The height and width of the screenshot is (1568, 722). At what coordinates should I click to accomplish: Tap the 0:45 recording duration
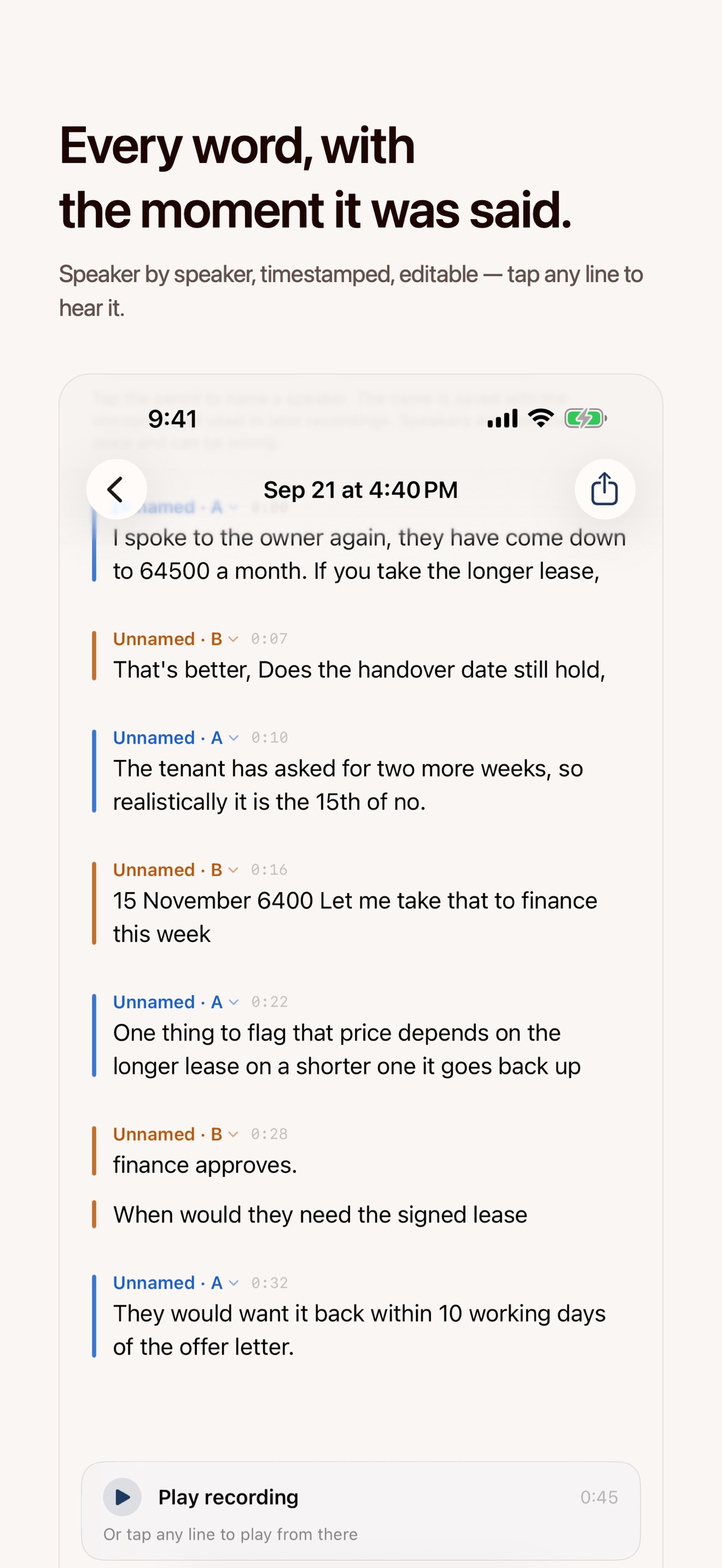(x=599, y=1497)
